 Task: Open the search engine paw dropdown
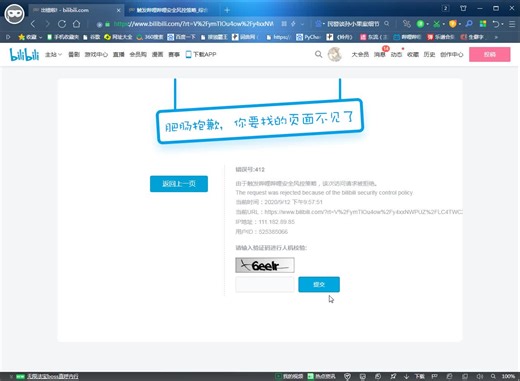tap(320, 24)
